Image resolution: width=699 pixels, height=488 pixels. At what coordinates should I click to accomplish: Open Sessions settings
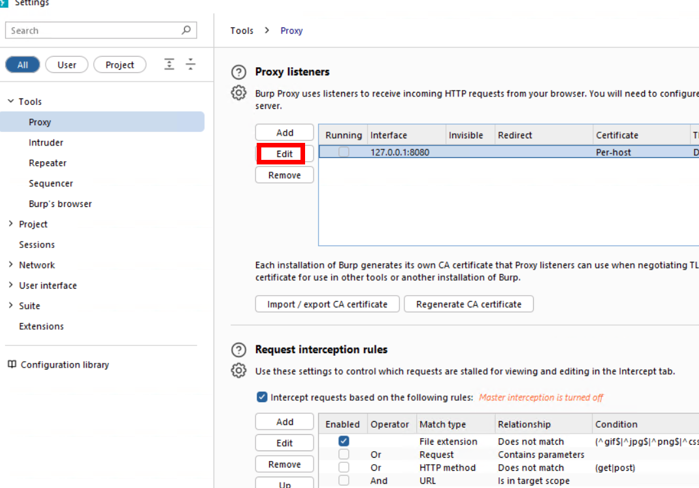[x=37, y=245]
